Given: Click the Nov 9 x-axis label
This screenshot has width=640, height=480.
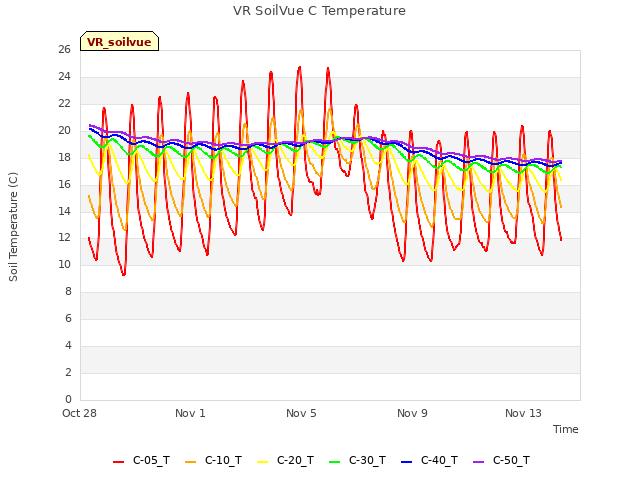Looking at the screenshot, I should pyautogui.click(x=412, y=413).
